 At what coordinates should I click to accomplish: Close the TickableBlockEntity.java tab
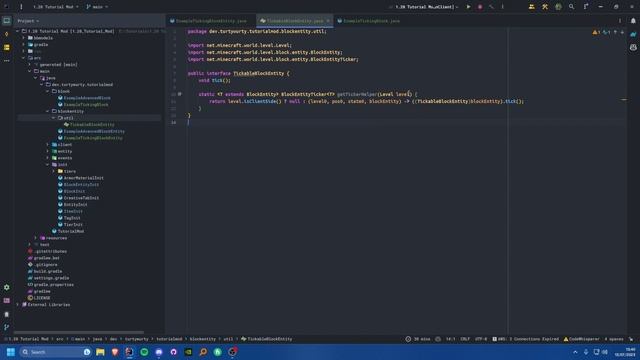[328, 21]
